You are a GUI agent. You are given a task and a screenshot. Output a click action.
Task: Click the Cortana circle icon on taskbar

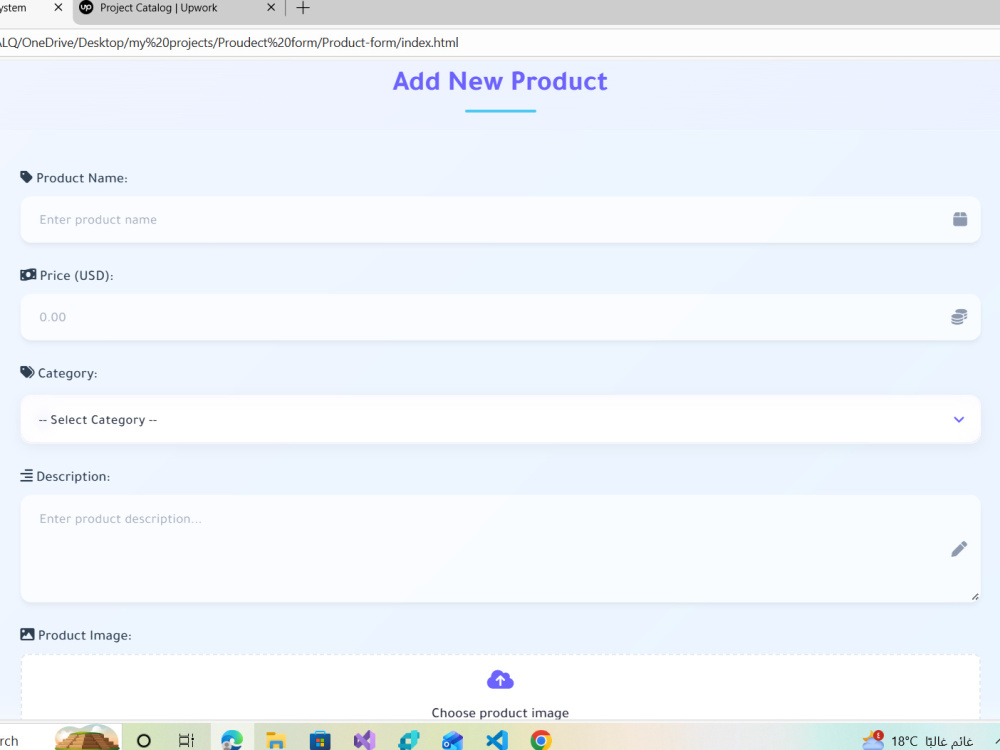(x=144, y=741)
